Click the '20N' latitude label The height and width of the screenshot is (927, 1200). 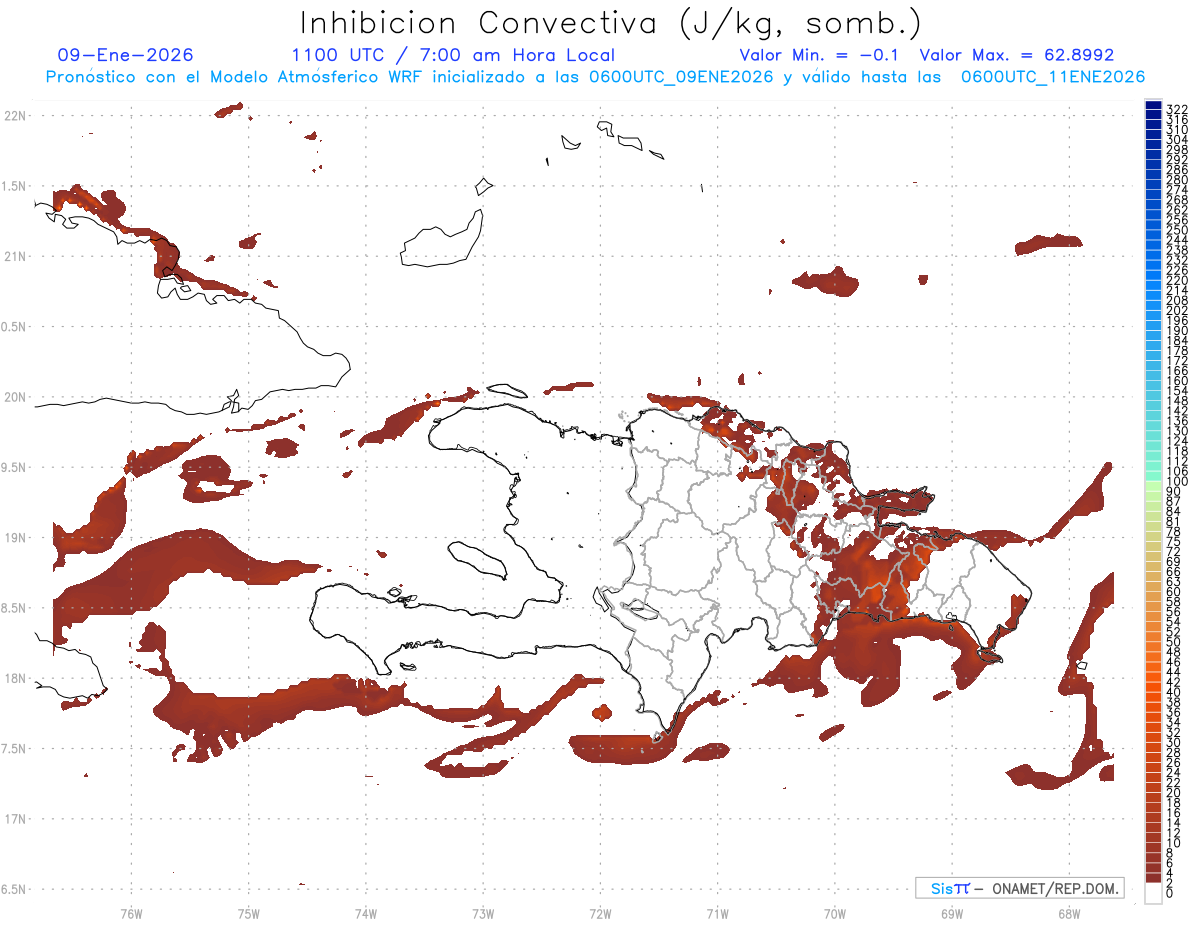coord(14,397)
